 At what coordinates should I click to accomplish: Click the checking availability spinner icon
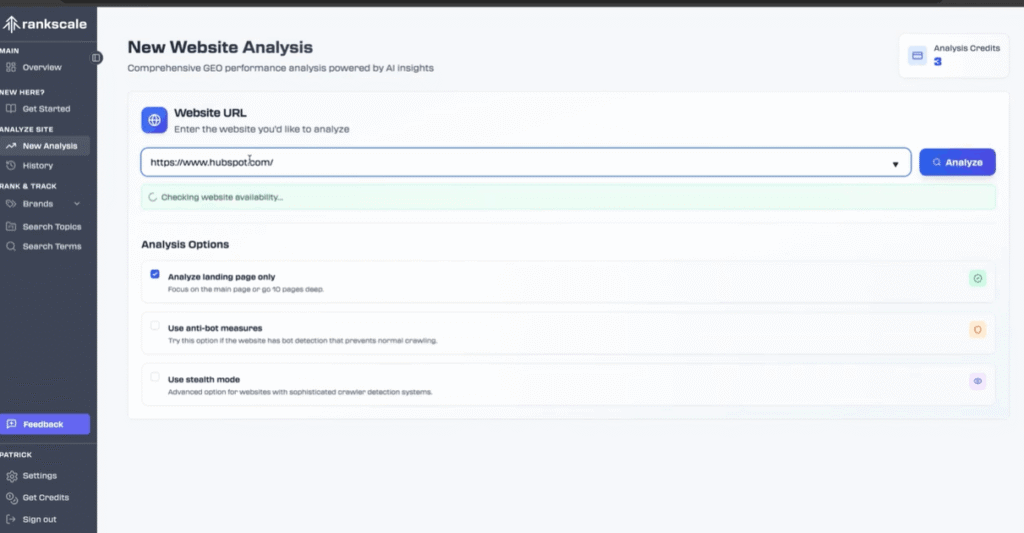152,197
